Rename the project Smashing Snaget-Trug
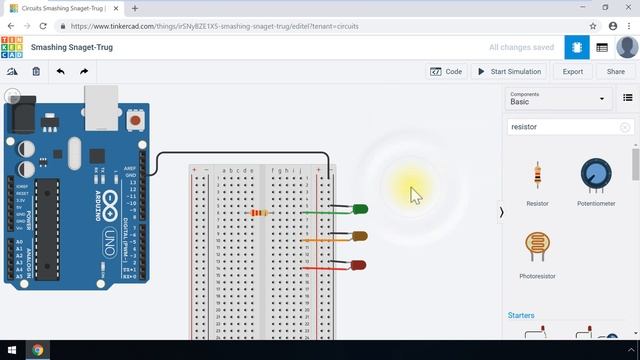 (x=72, y=47)
